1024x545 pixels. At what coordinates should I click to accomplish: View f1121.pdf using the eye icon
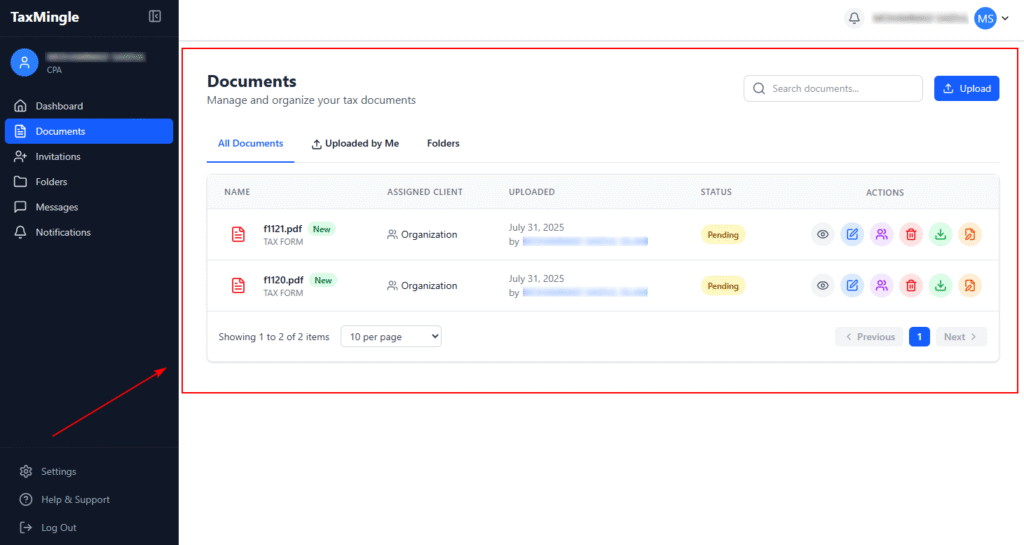(x=822, y=235)
